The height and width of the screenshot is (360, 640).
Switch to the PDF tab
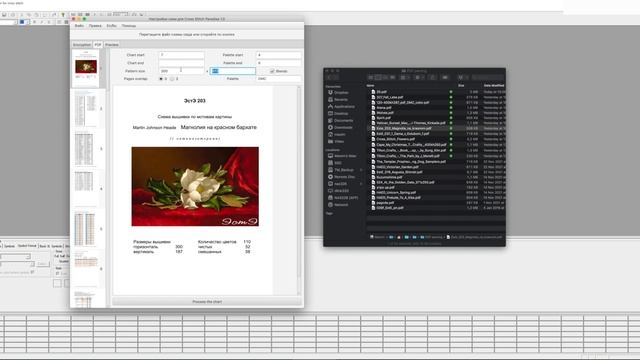click(98, 44)
